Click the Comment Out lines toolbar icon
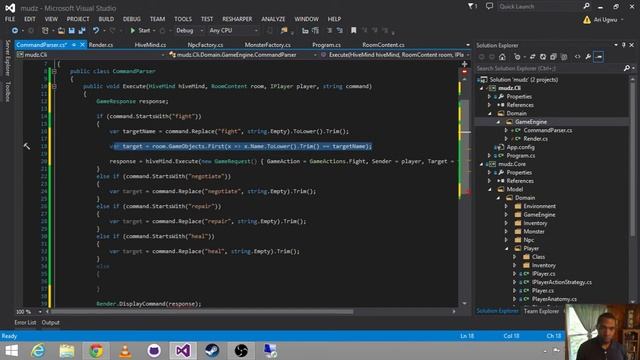This screenshot has height=360, width=640. (x=329, y=31)
